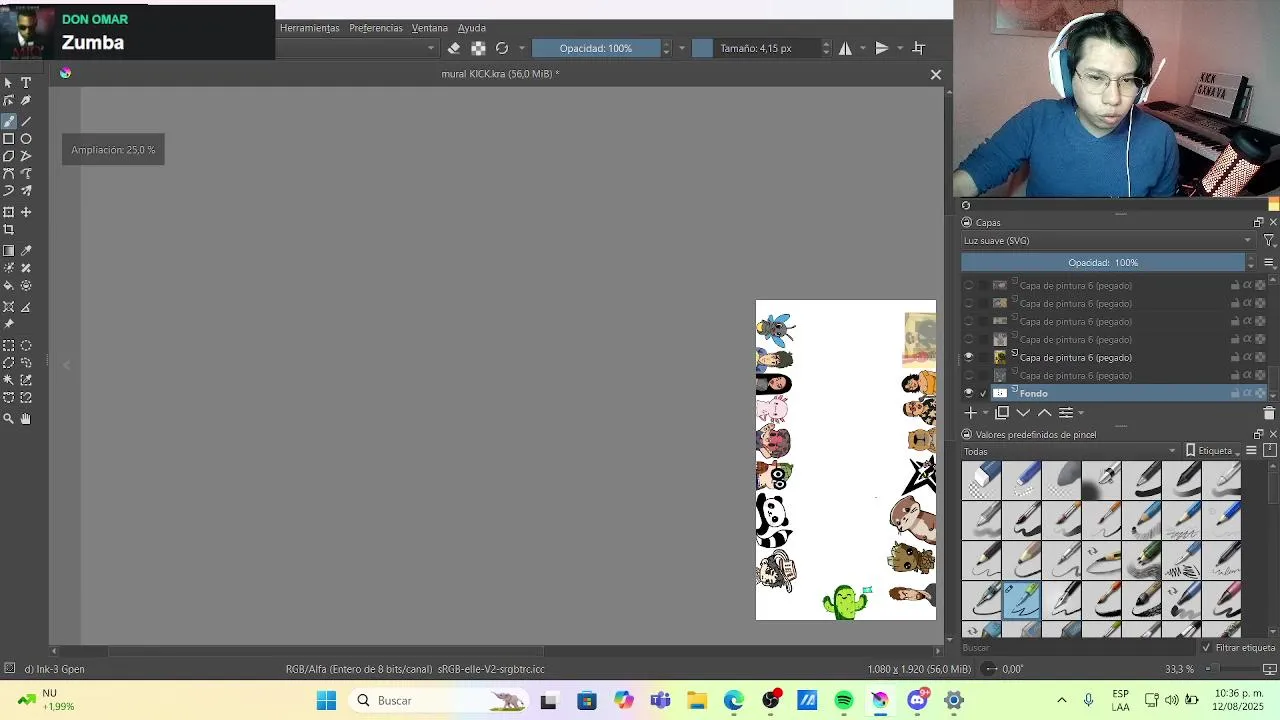Open the Herramientas menu
The width and height of the screenshot is (1280, 720).
(310, 28)
